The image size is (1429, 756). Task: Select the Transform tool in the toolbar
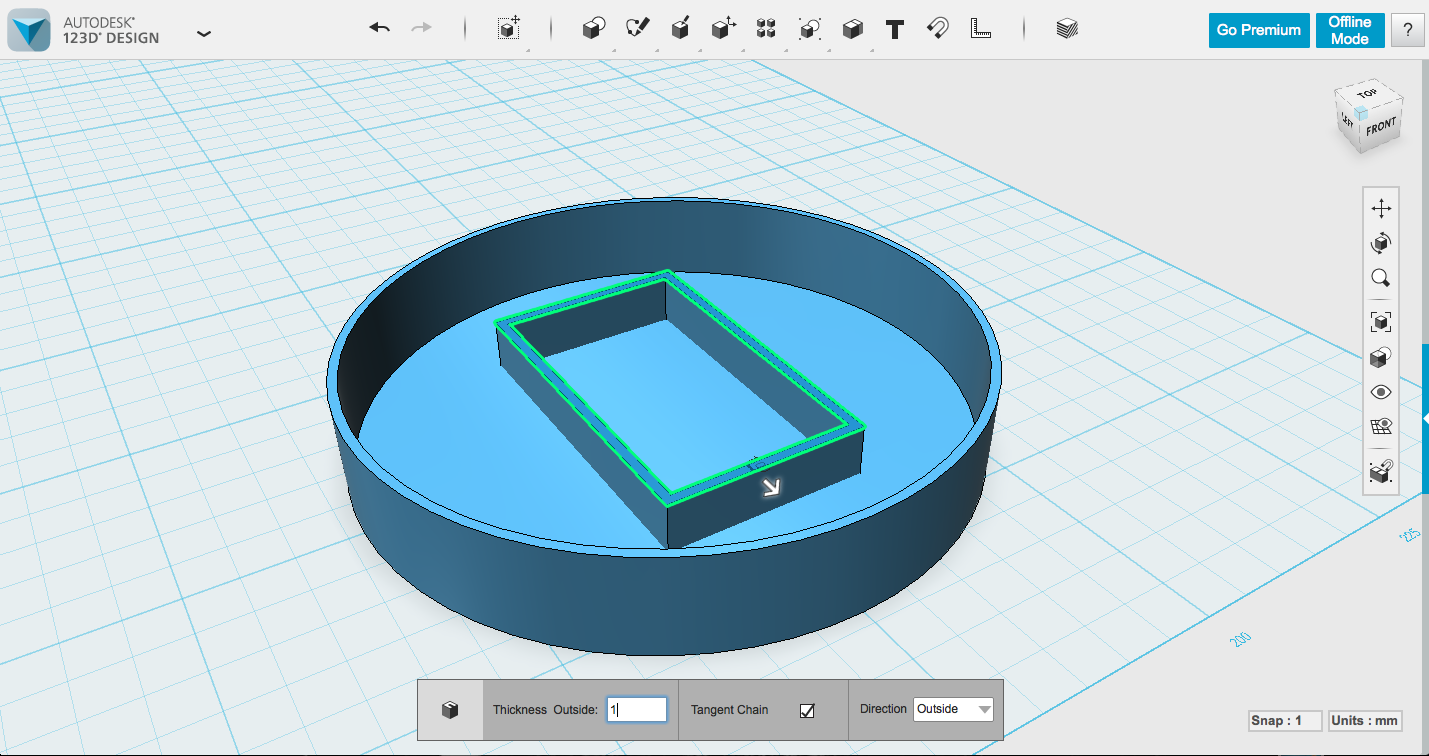point(508,28)
